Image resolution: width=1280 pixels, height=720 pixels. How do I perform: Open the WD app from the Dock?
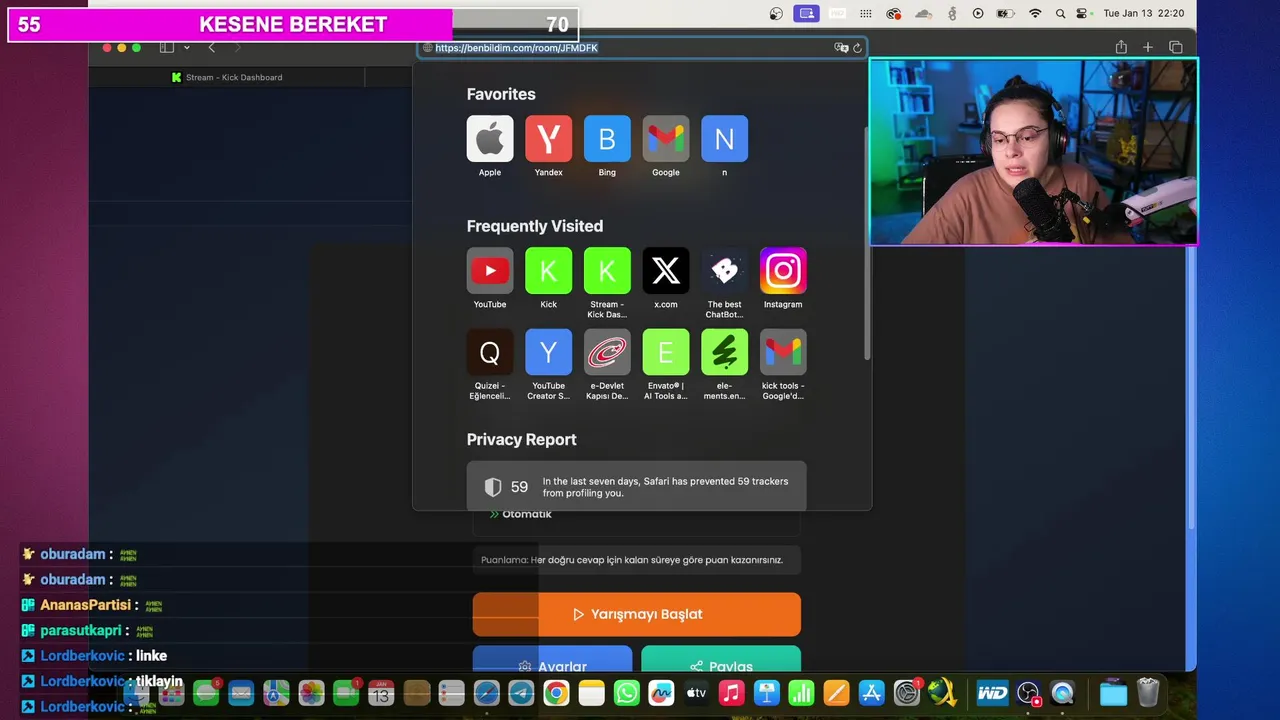point(992,692)
